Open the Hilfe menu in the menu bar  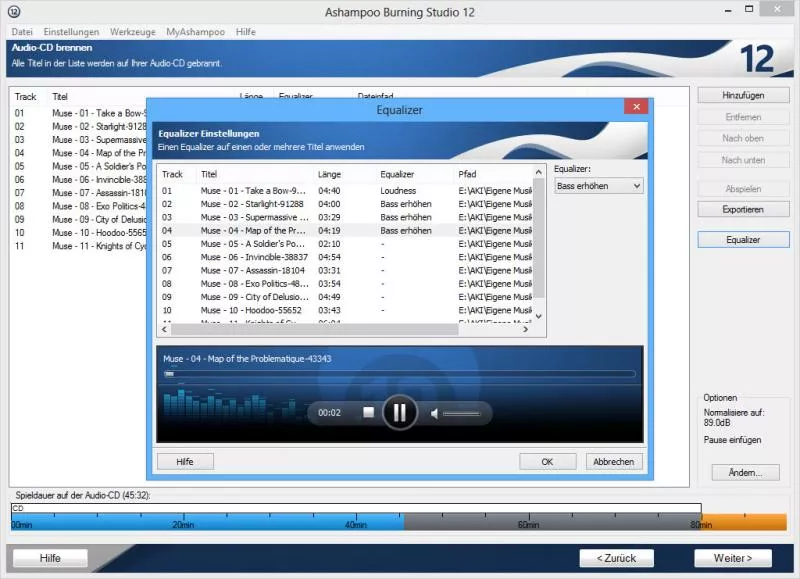[x=245, y=32]
